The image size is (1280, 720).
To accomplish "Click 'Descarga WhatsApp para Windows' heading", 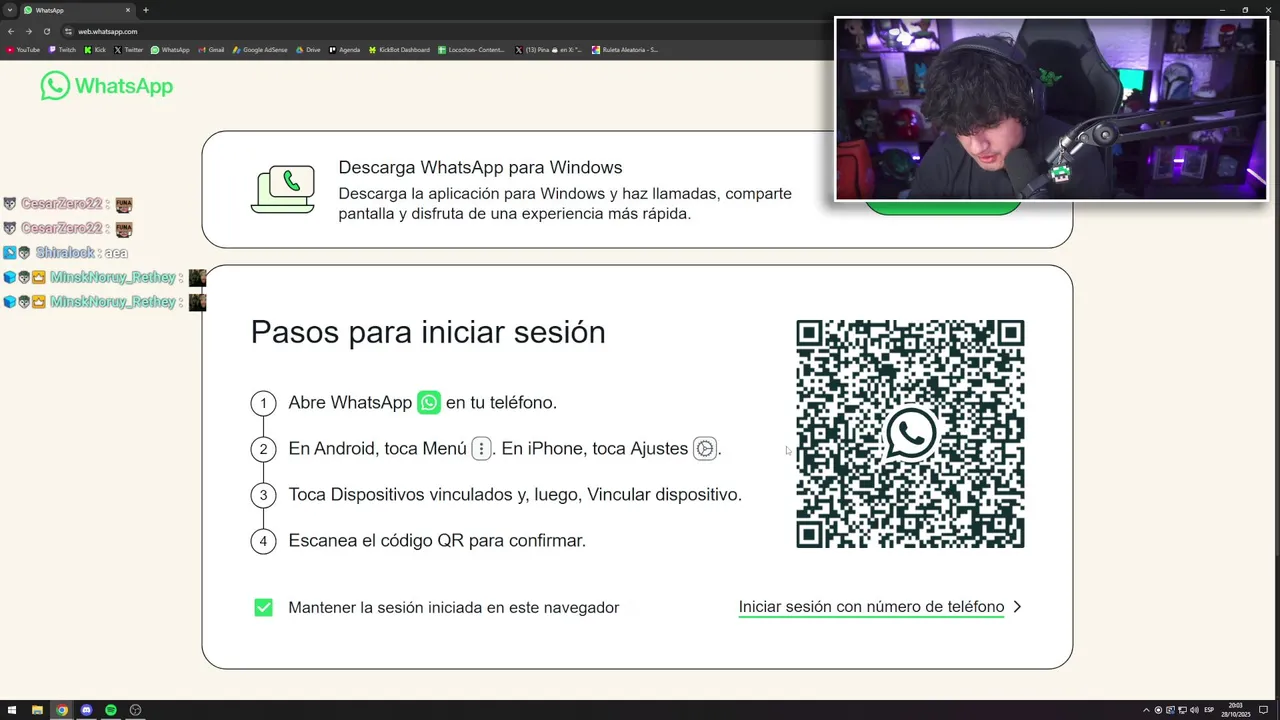I will click(x=480, y=167).
